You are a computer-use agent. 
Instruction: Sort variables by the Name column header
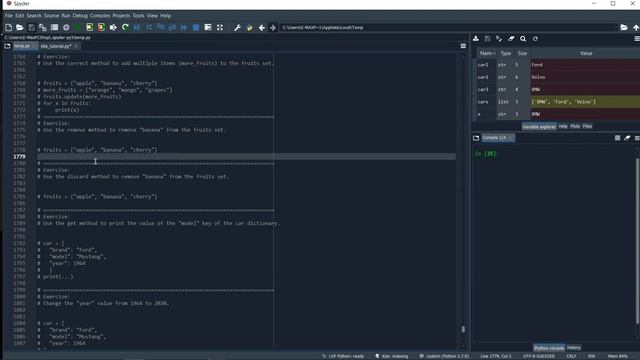(486, 53)
